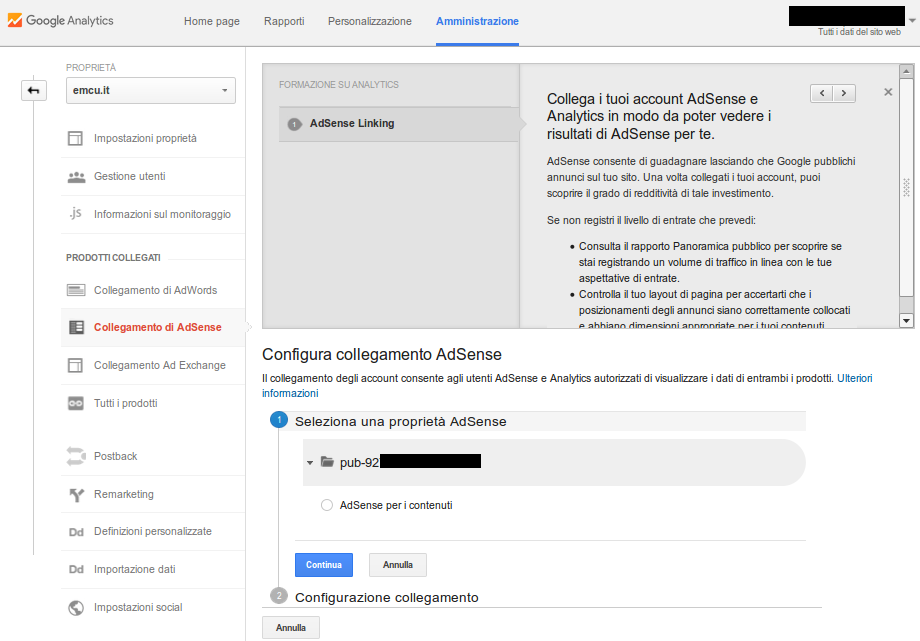Image resolution: width=920 pixels, height=641 pixels.
Task: Click the Tutti i dati del sito web label
Action: click(859, 32)
